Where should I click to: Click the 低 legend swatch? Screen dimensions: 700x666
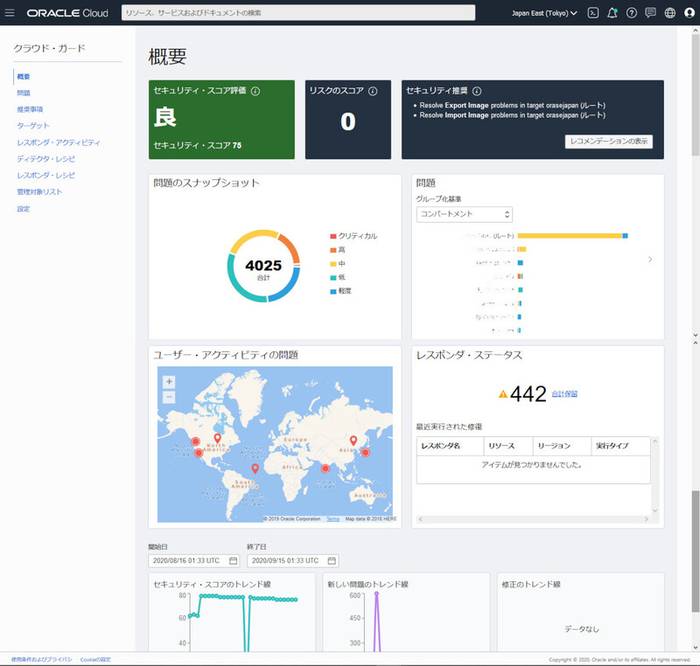tap(333, 278)
